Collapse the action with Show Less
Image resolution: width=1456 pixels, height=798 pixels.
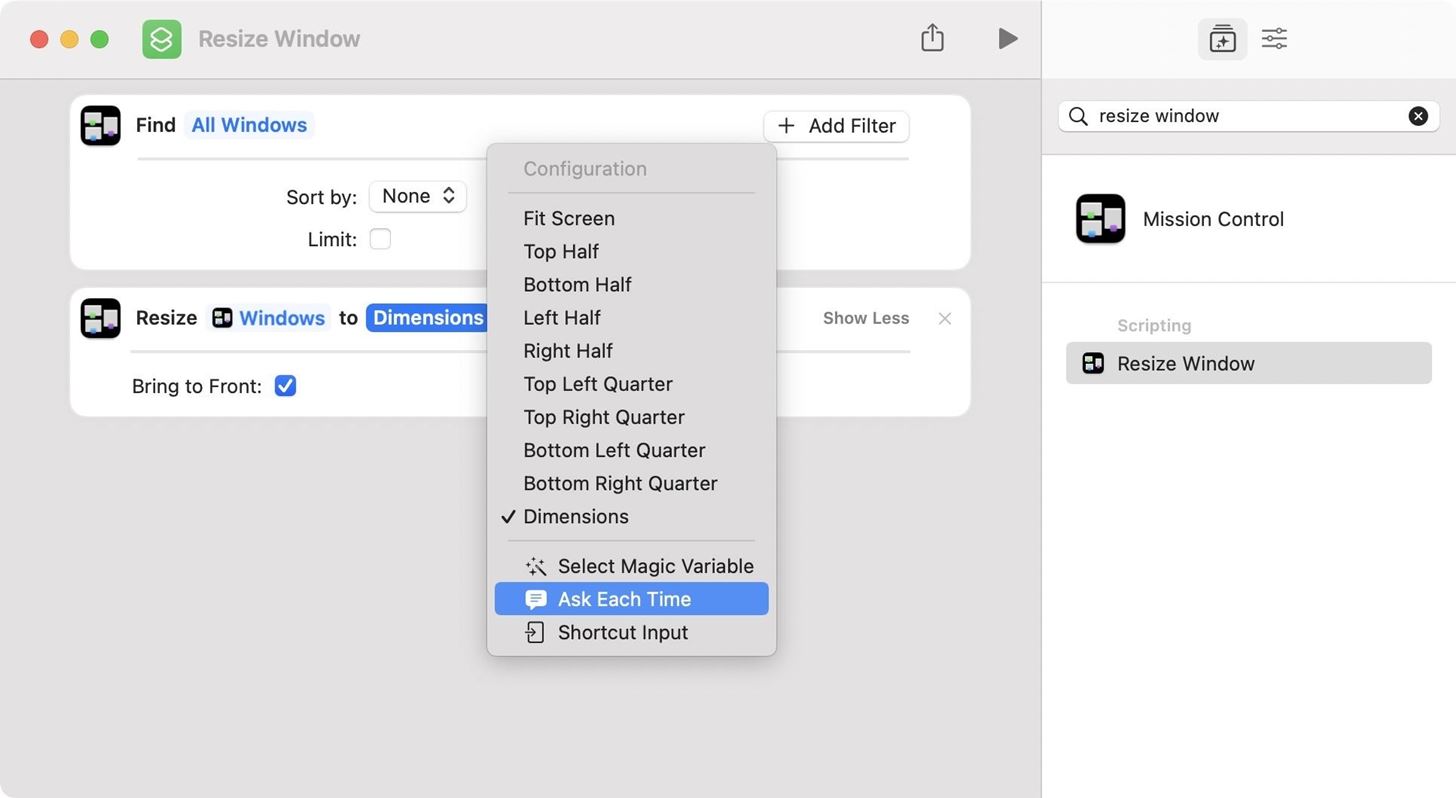click(x=866, y=318)
